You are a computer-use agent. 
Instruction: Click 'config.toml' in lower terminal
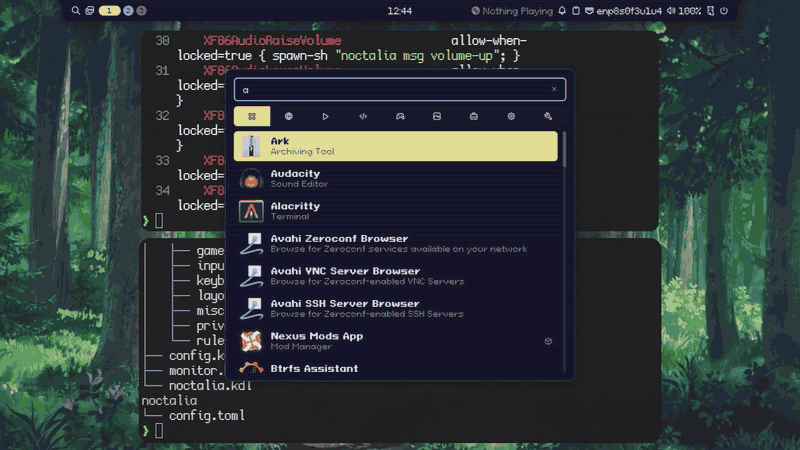point(207,416)
